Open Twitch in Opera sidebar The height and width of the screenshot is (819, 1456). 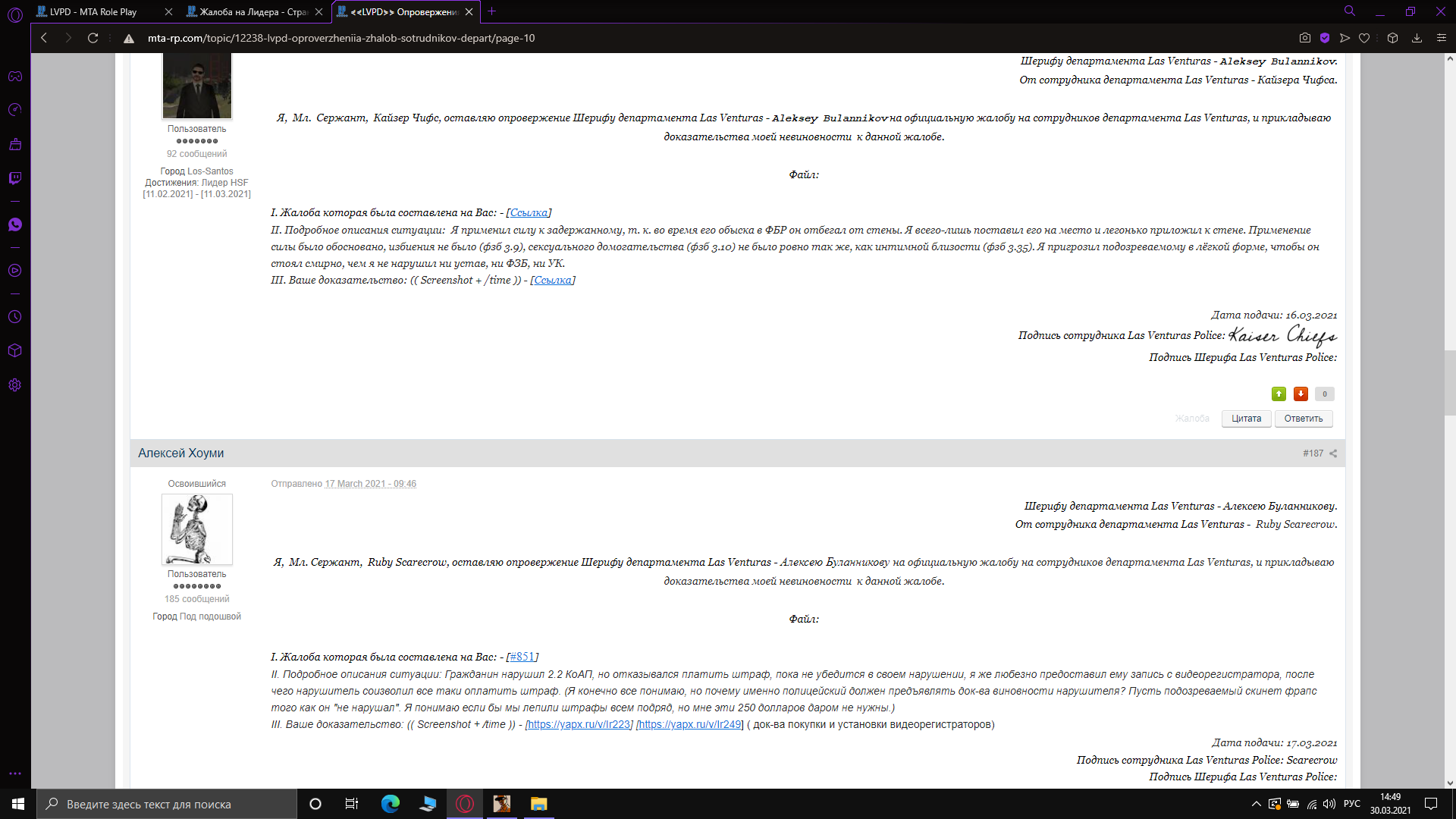click(14, 178)
